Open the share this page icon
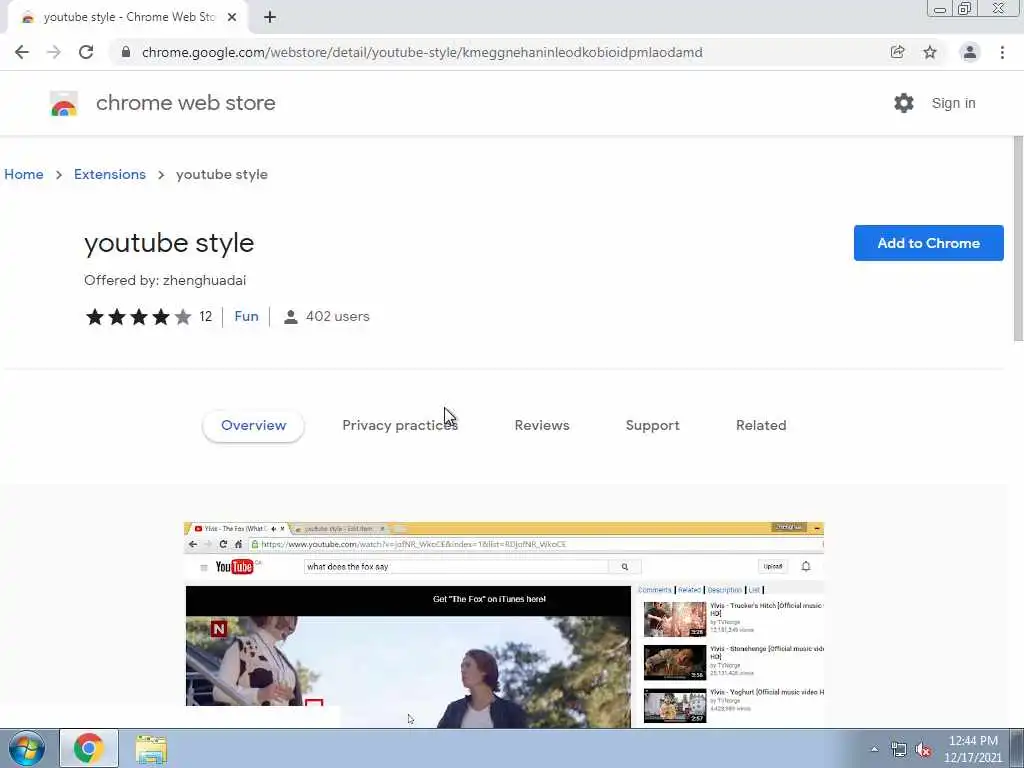The image size is (1024, 768). coord(897,52)
